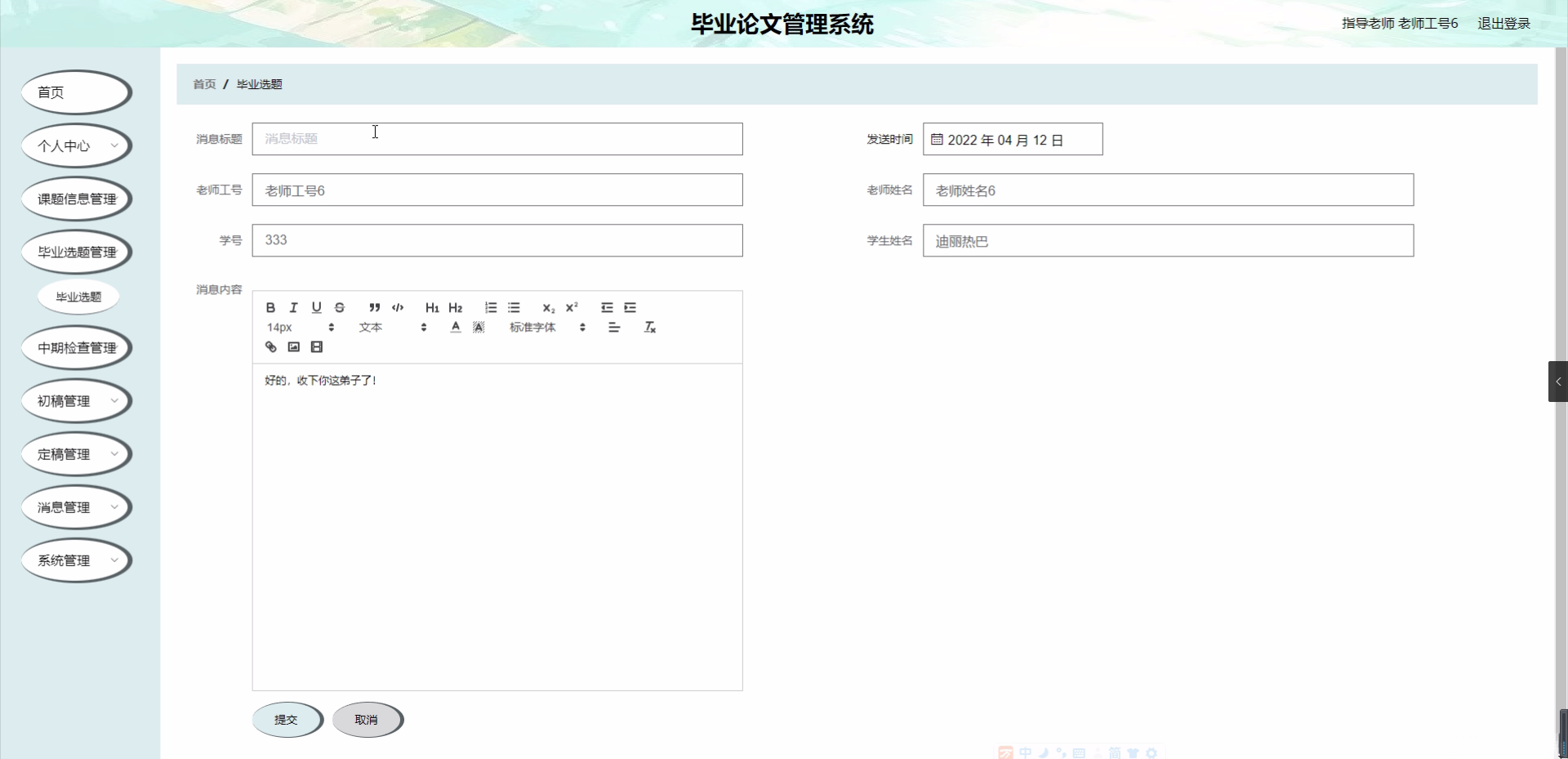Toggle italic formatting in the editor
1568x759 pixels.
pos(293,308)
